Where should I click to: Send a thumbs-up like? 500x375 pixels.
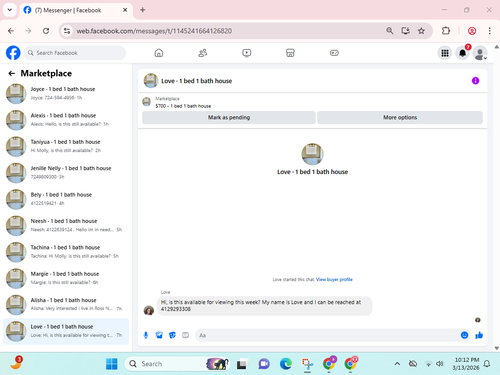click(479, 335)
